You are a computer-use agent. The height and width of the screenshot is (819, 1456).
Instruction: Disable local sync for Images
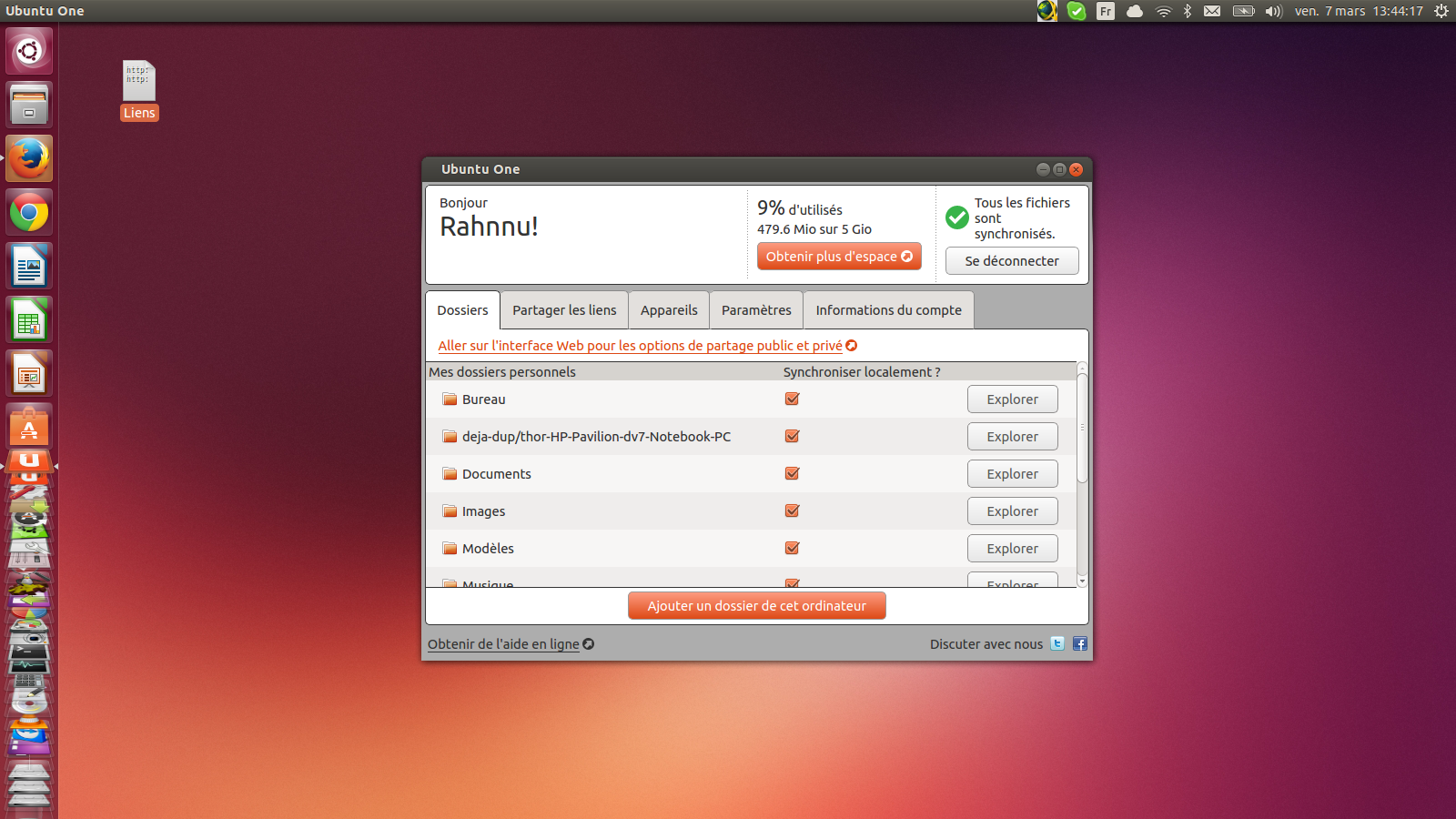[x=793, y=511]
